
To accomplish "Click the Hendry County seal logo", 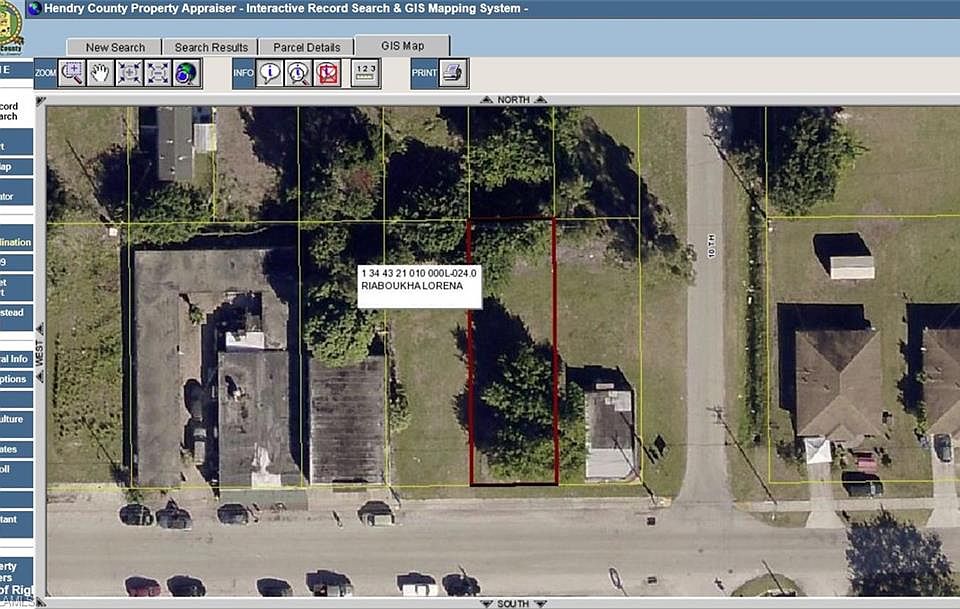I will click(x=11, y=27).
